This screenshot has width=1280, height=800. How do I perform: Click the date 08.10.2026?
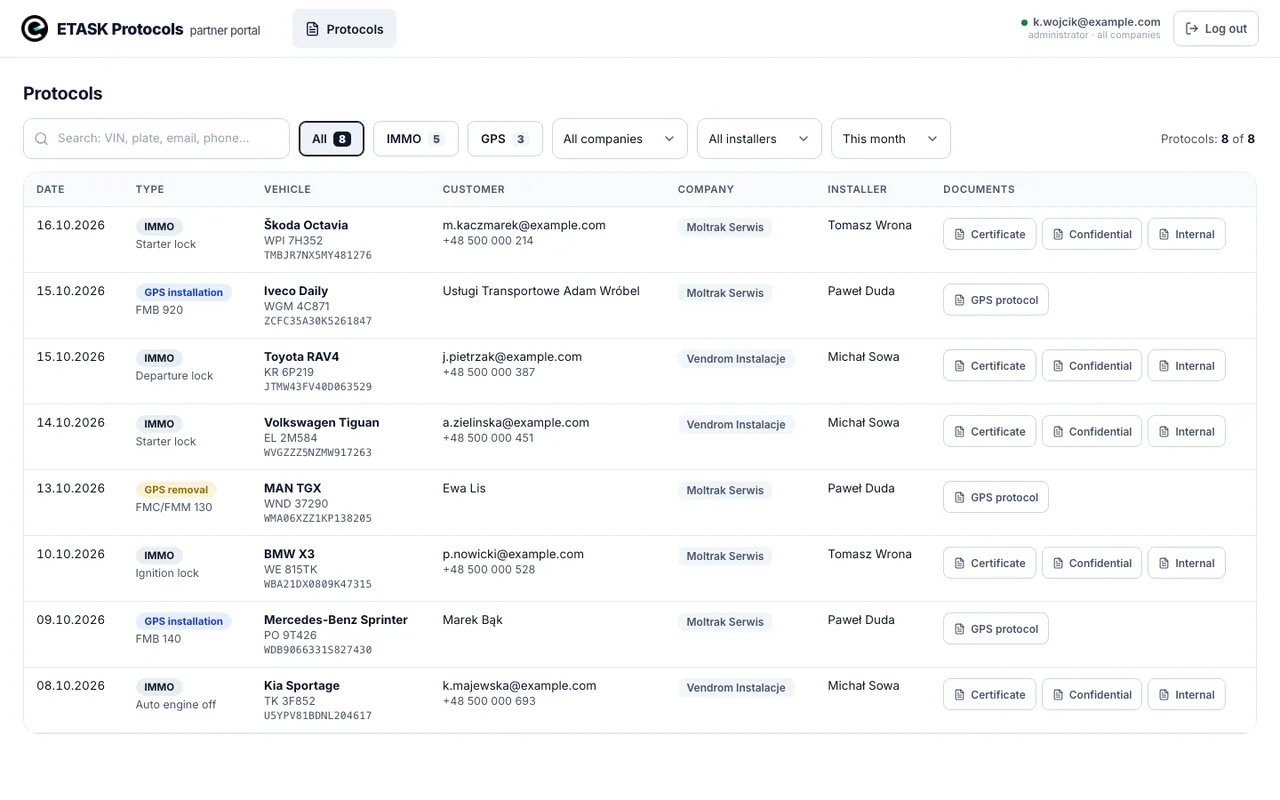71,686
